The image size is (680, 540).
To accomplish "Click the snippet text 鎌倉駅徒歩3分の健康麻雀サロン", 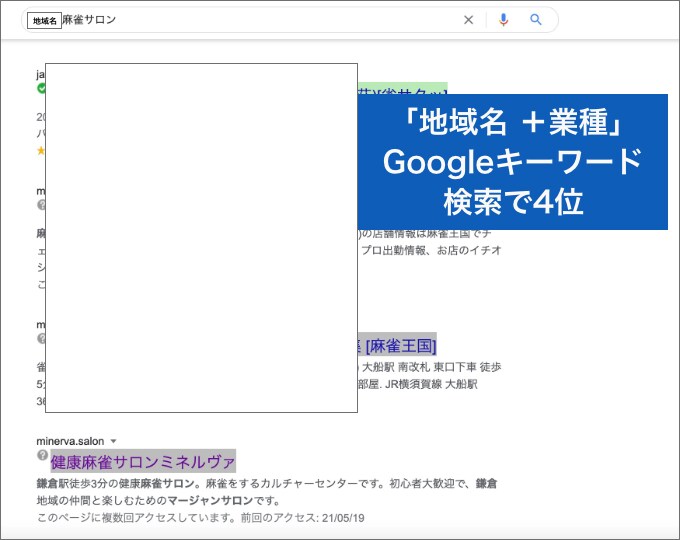I will point(115,484).
